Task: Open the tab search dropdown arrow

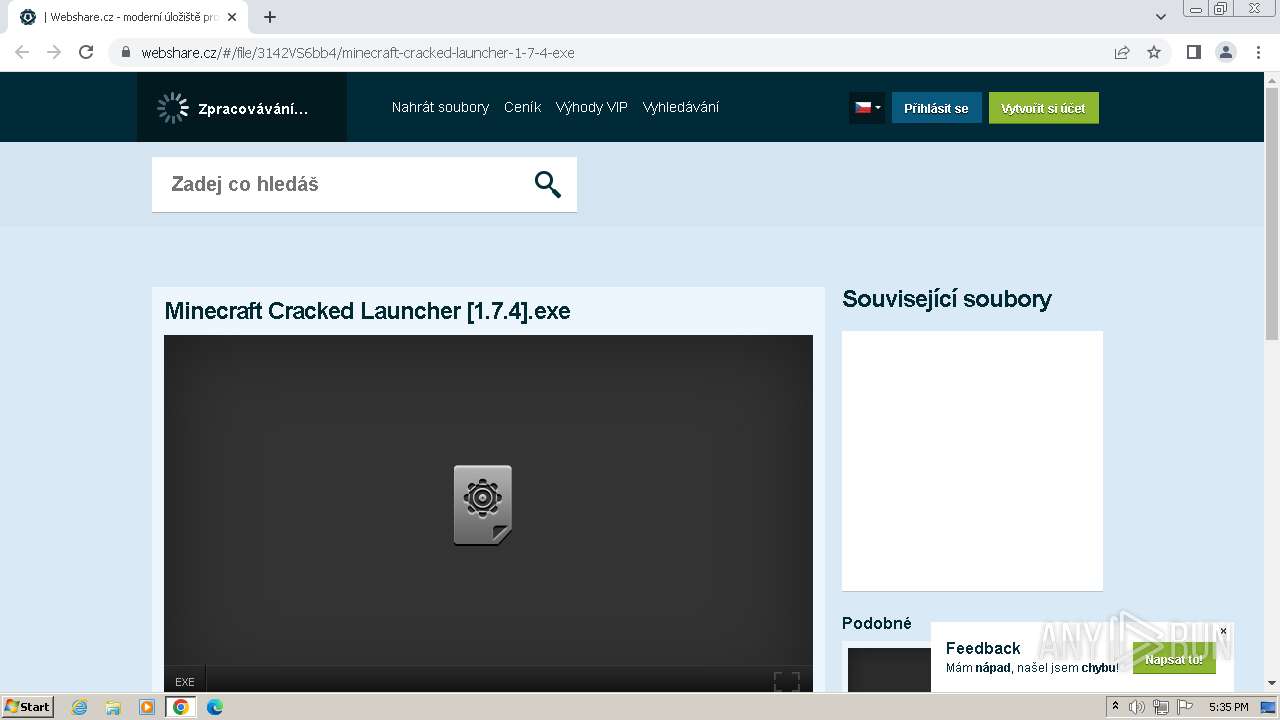Action: (1160, 17)
